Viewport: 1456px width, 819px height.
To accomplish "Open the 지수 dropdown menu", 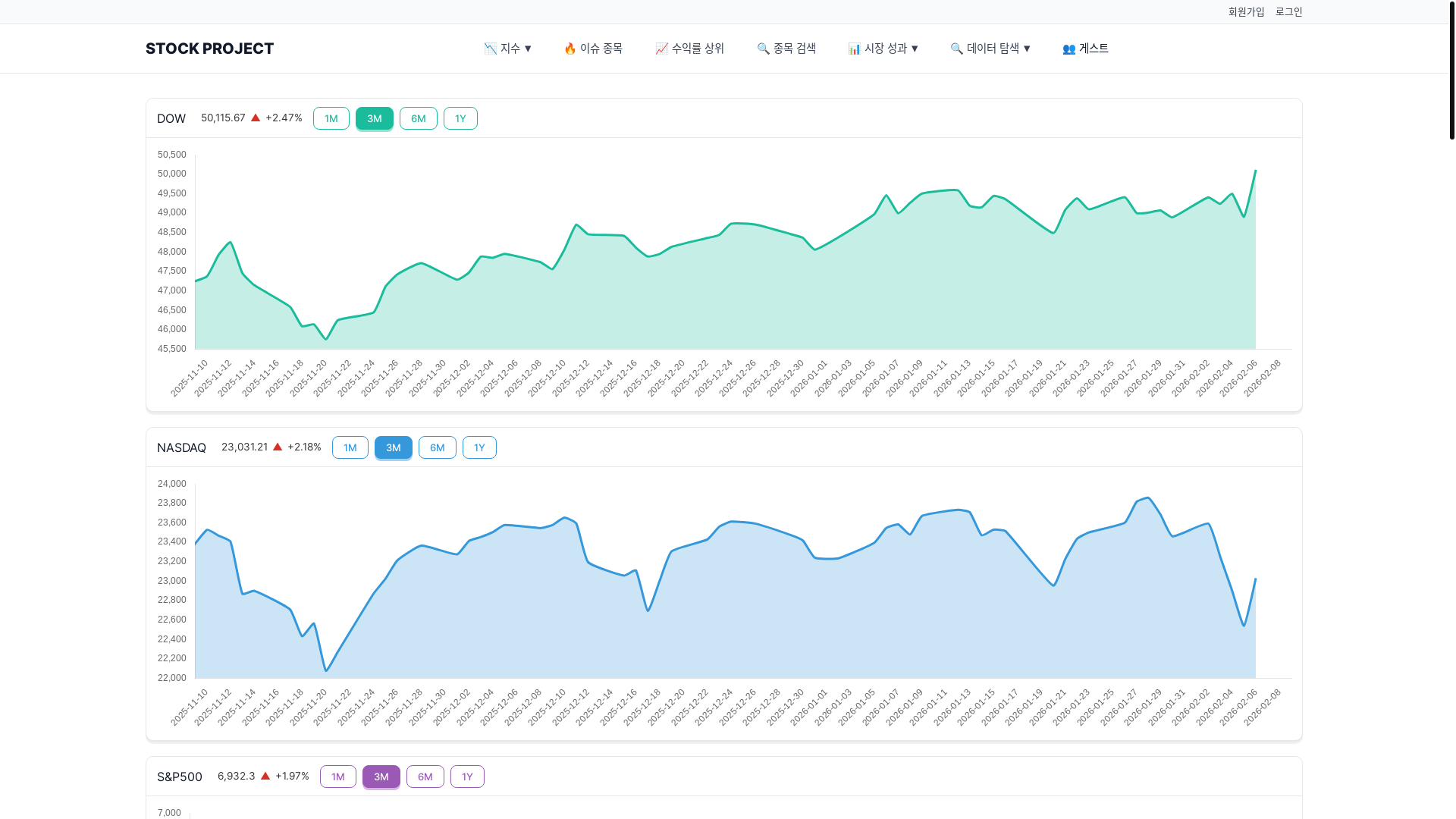I will [x=507, y=49].
